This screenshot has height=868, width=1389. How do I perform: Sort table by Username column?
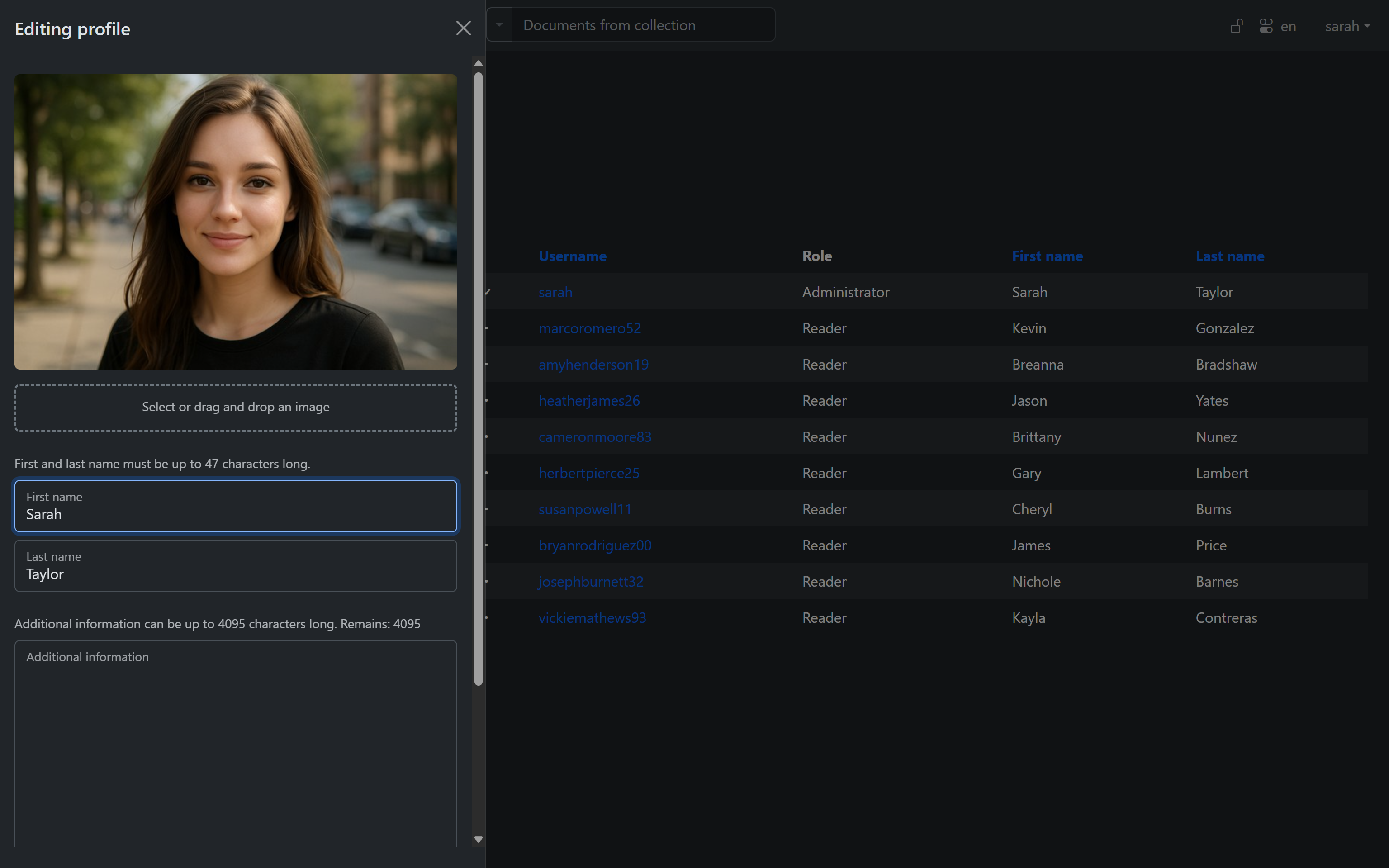tap(572, 256)
